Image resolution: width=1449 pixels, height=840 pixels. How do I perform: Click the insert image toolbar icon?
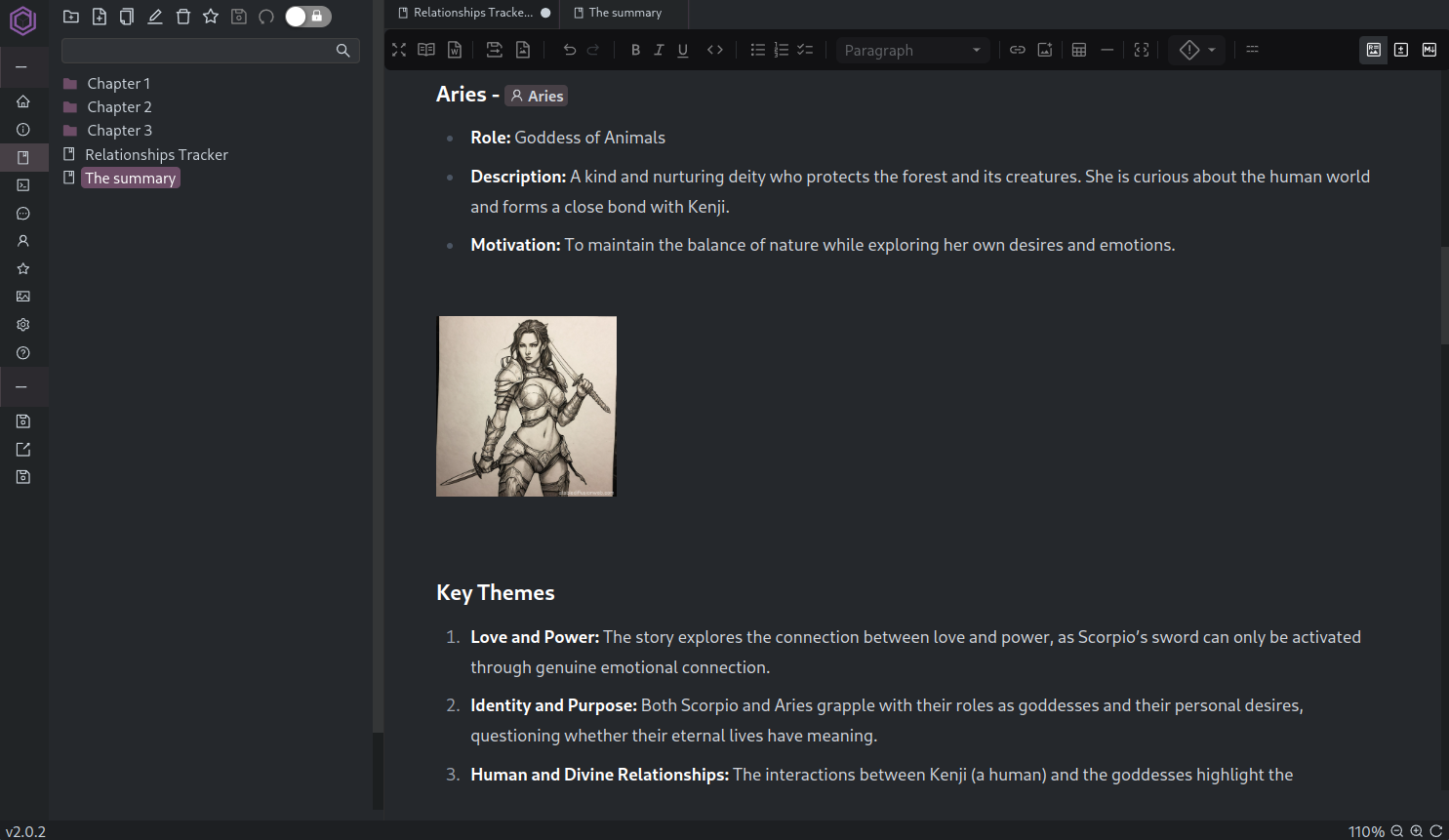tap(1045, 50)
